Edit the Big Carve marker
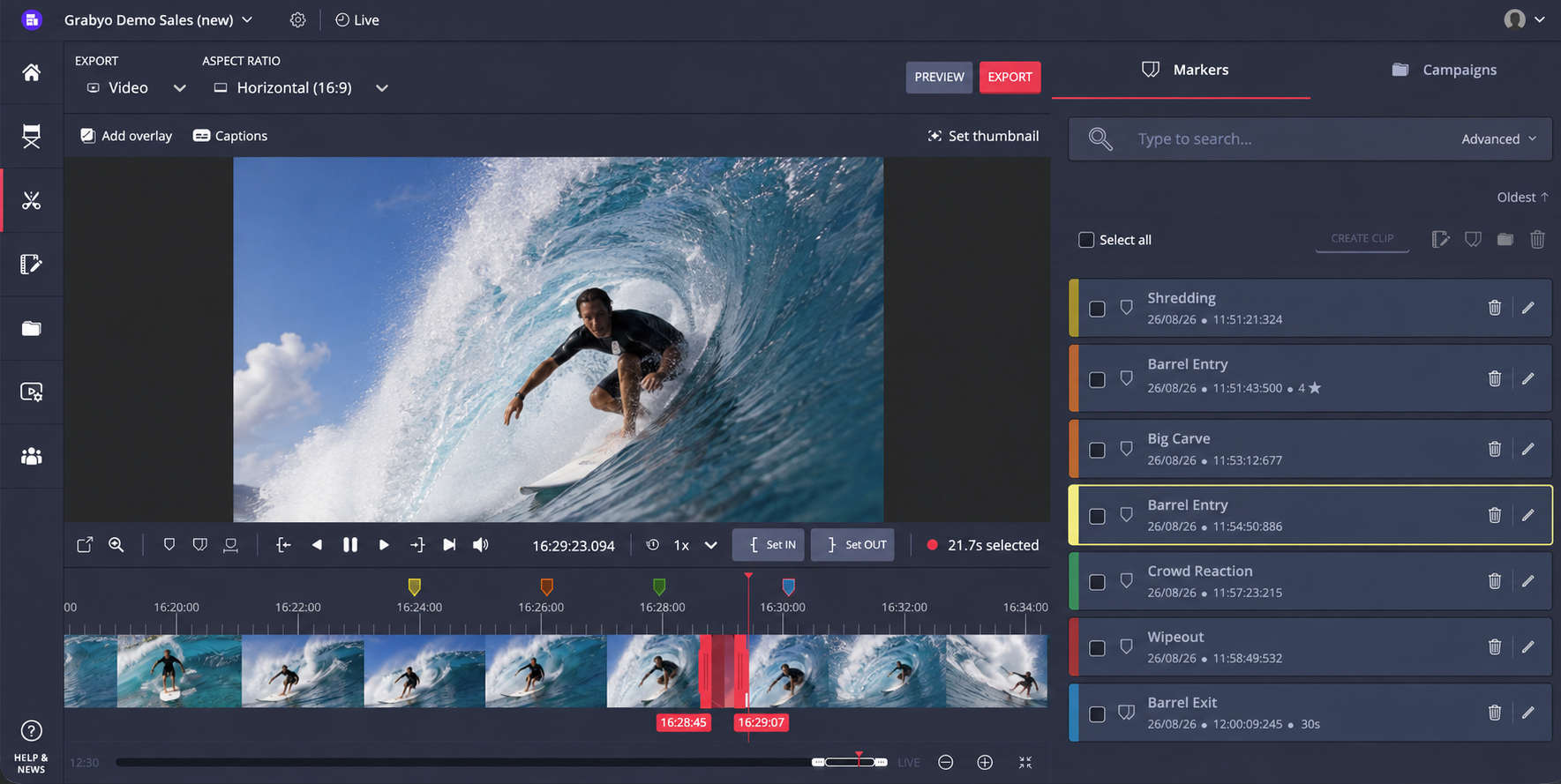 [1528, 449]
